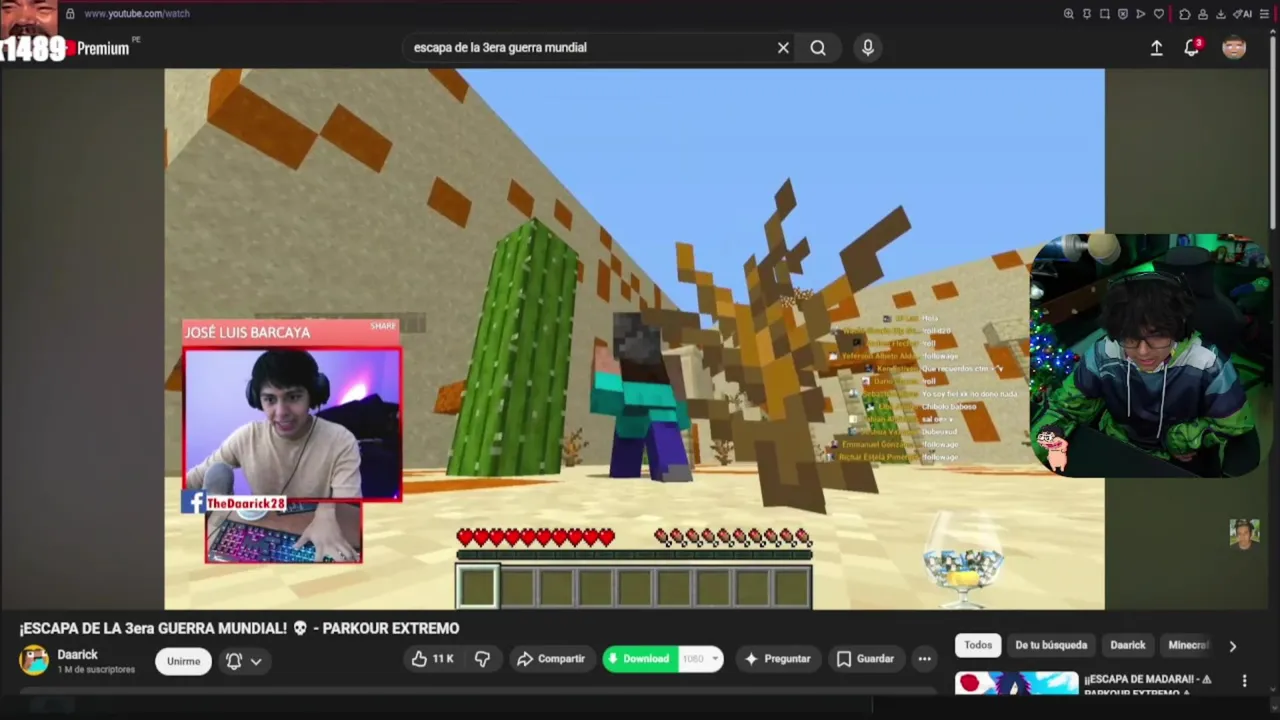Click the padlock site info icon

point(70,14)
